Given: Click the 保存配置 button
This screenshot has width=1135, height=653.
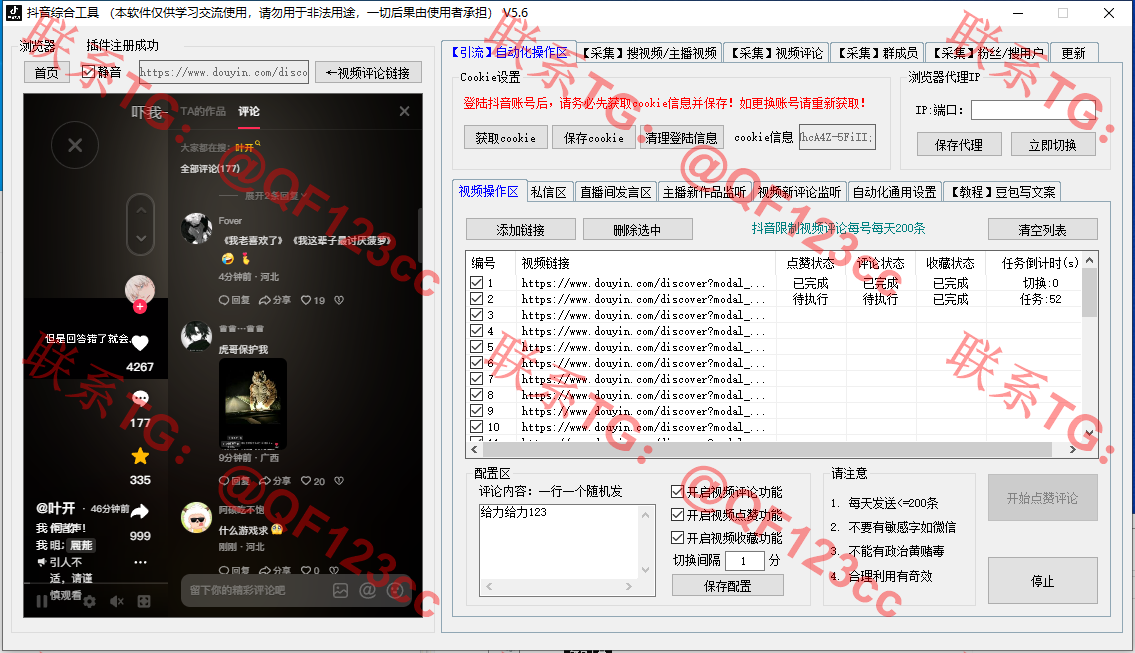Looking at the screenshot, I should click(727, 586).
